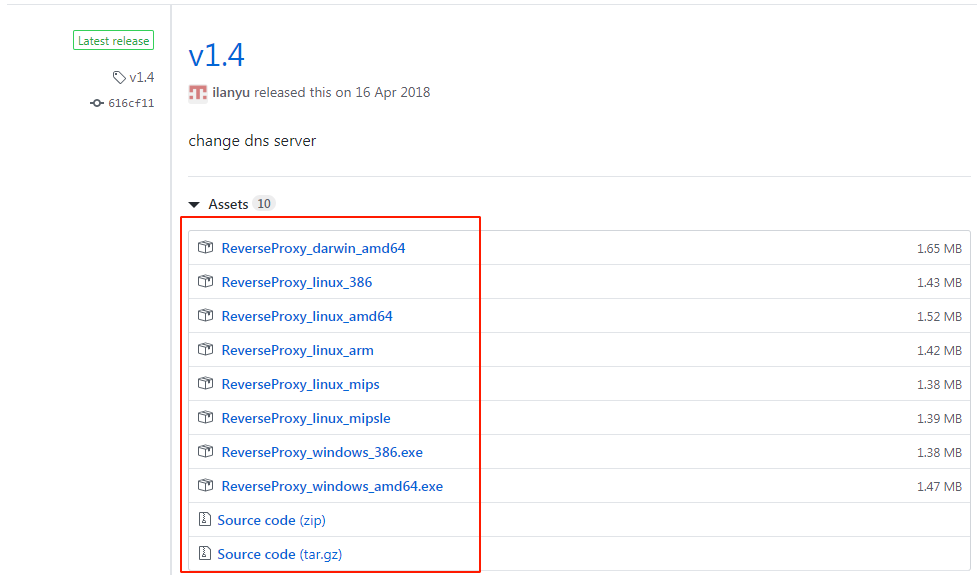This screenshot has height=575, width=977.
Task: Download ReverseProxy_linux_amd64
Action: [x=307, y=316]
